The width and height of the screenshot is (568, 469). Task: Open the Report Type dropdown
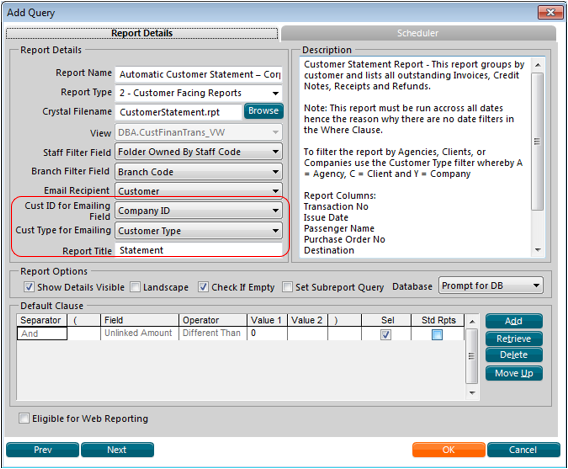coord(198,93)
